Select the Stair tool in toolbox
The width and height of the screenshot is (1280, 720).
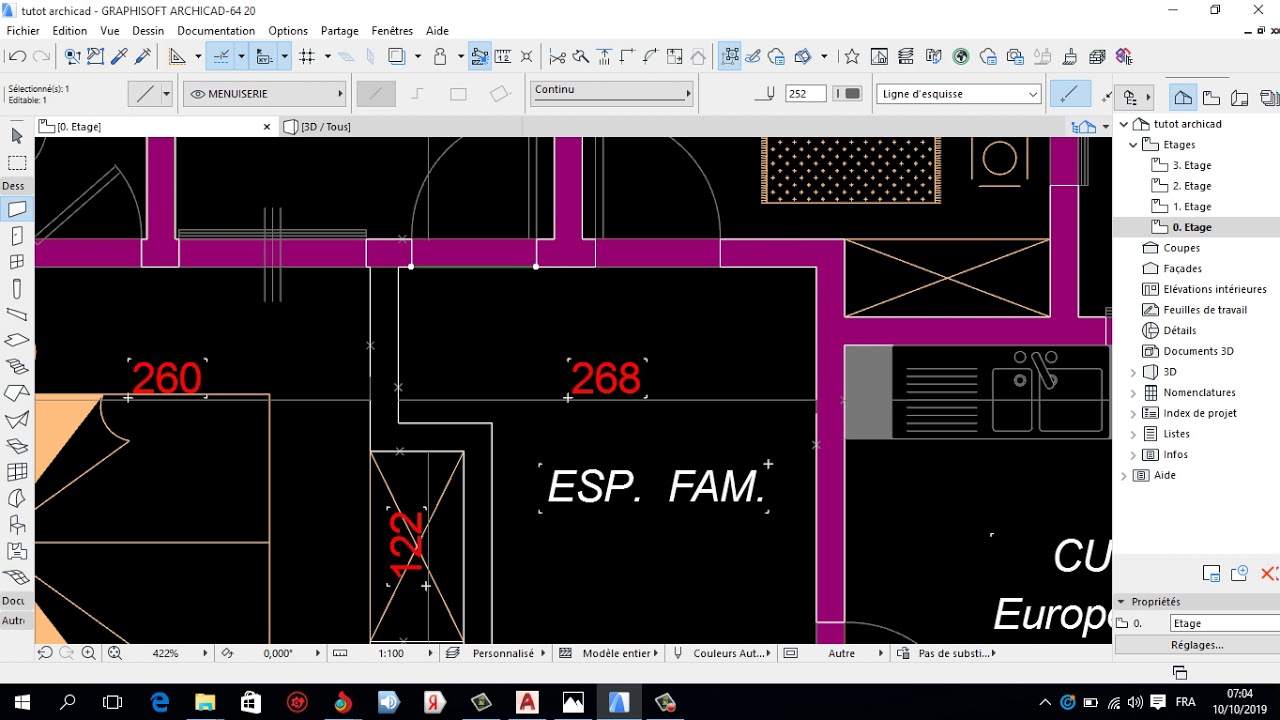point(17,367)
